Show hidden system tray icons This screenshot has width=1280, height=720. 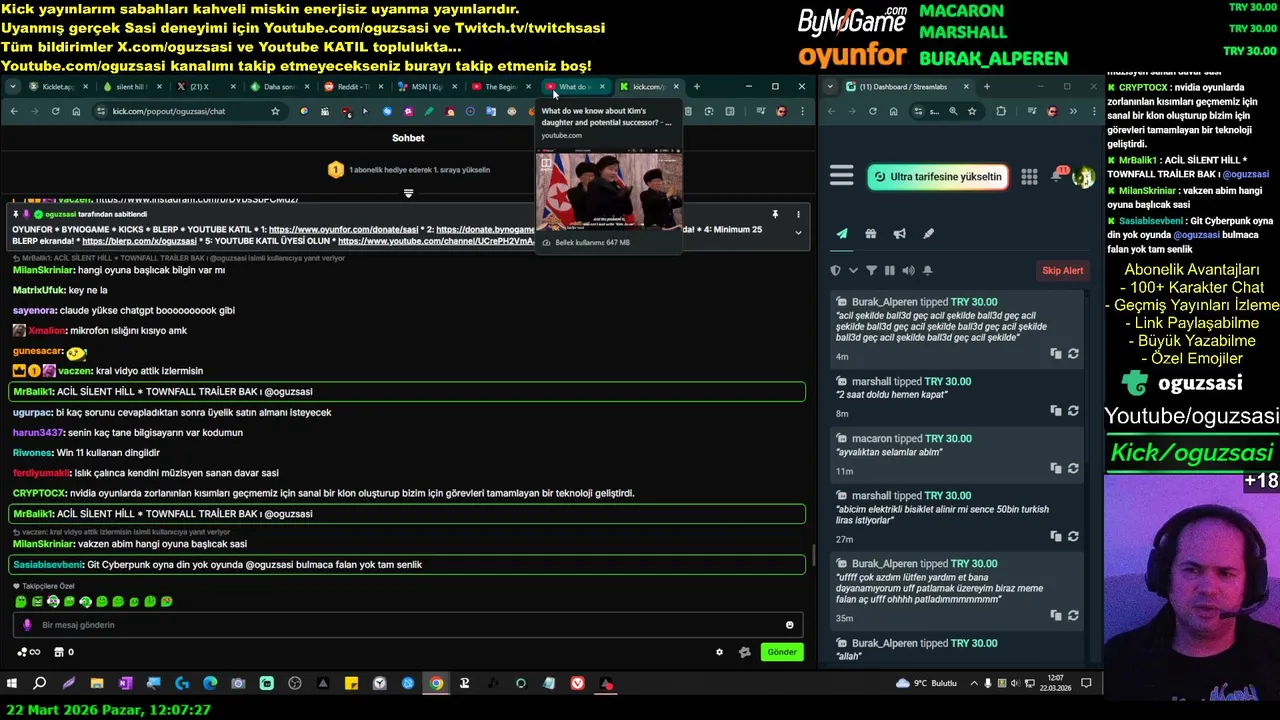(974, 683)
